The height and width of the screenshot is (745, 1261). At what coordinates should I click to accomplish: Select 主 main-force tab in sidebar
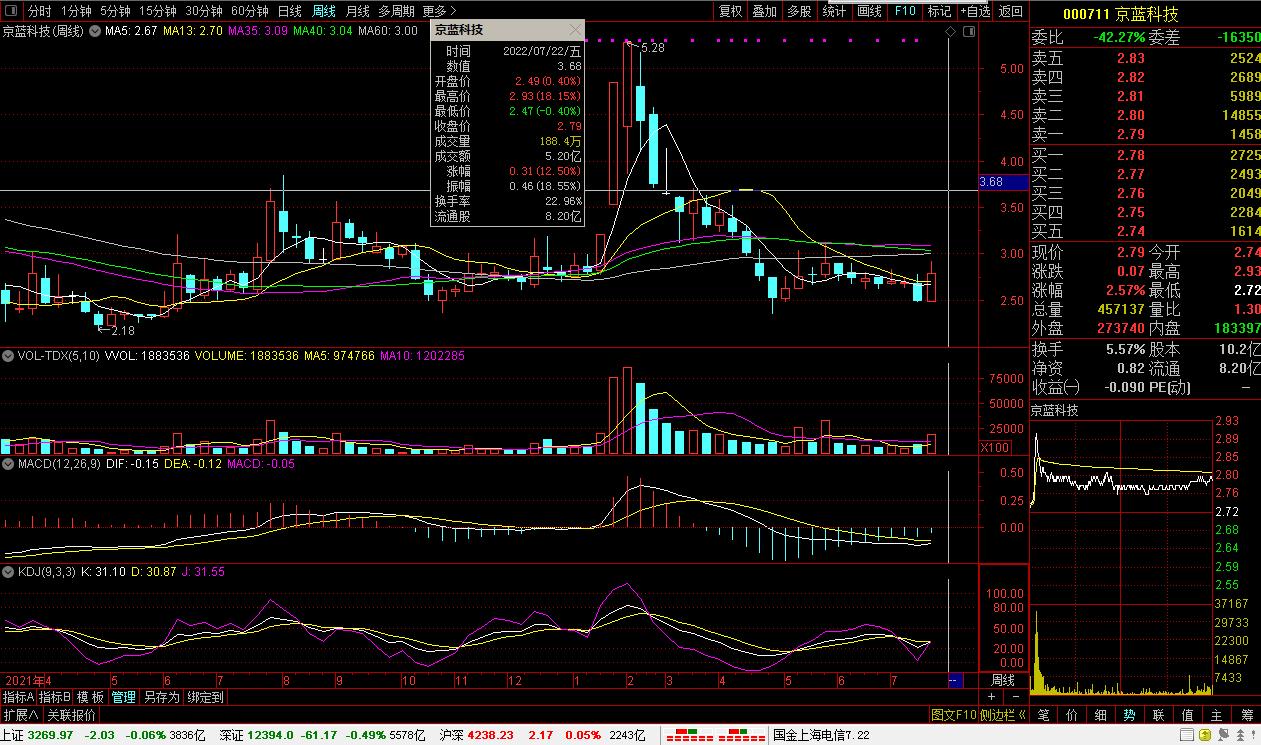pos(1217,715)
